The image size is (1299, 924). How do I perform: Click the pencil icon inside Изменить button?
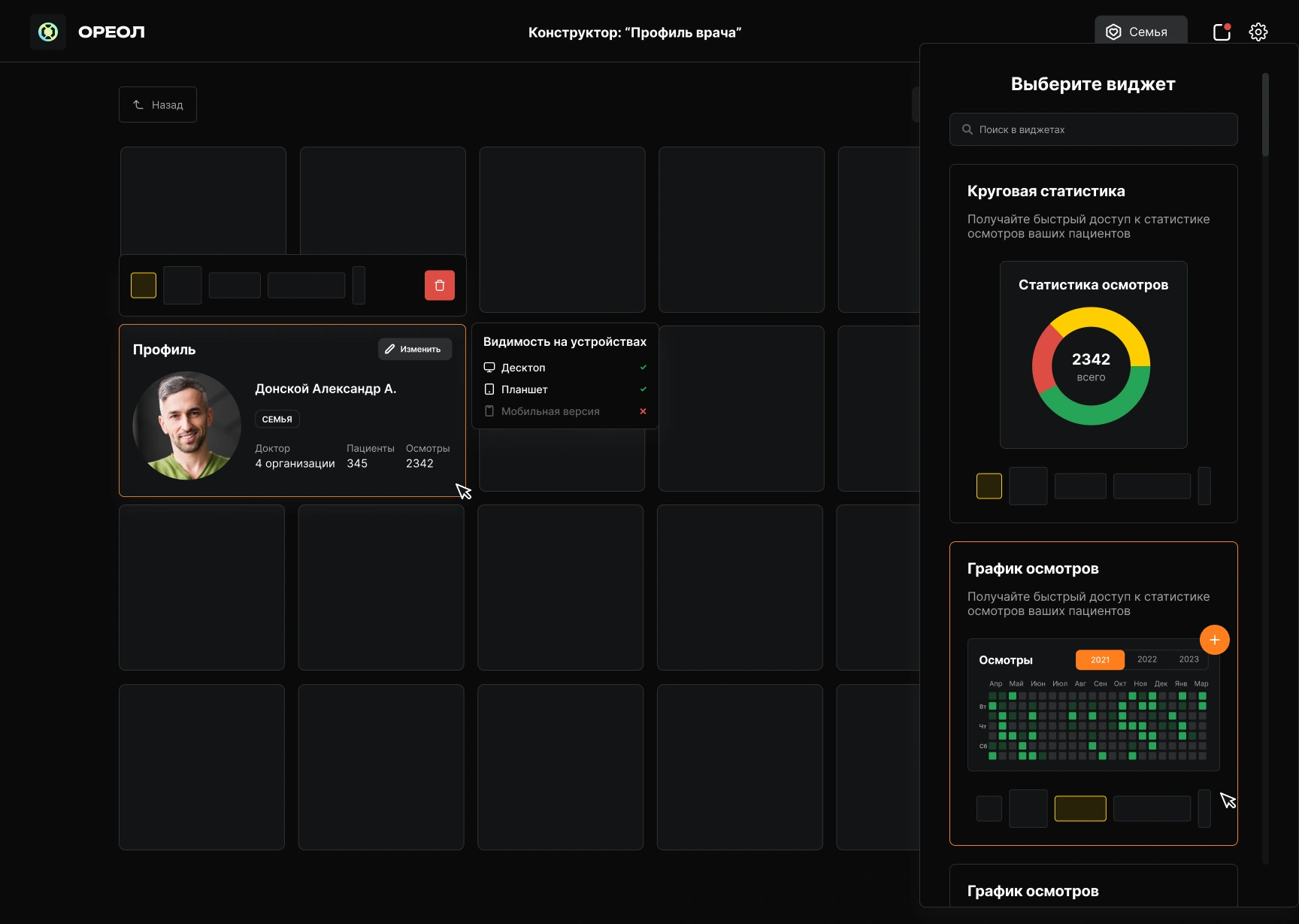390,349
